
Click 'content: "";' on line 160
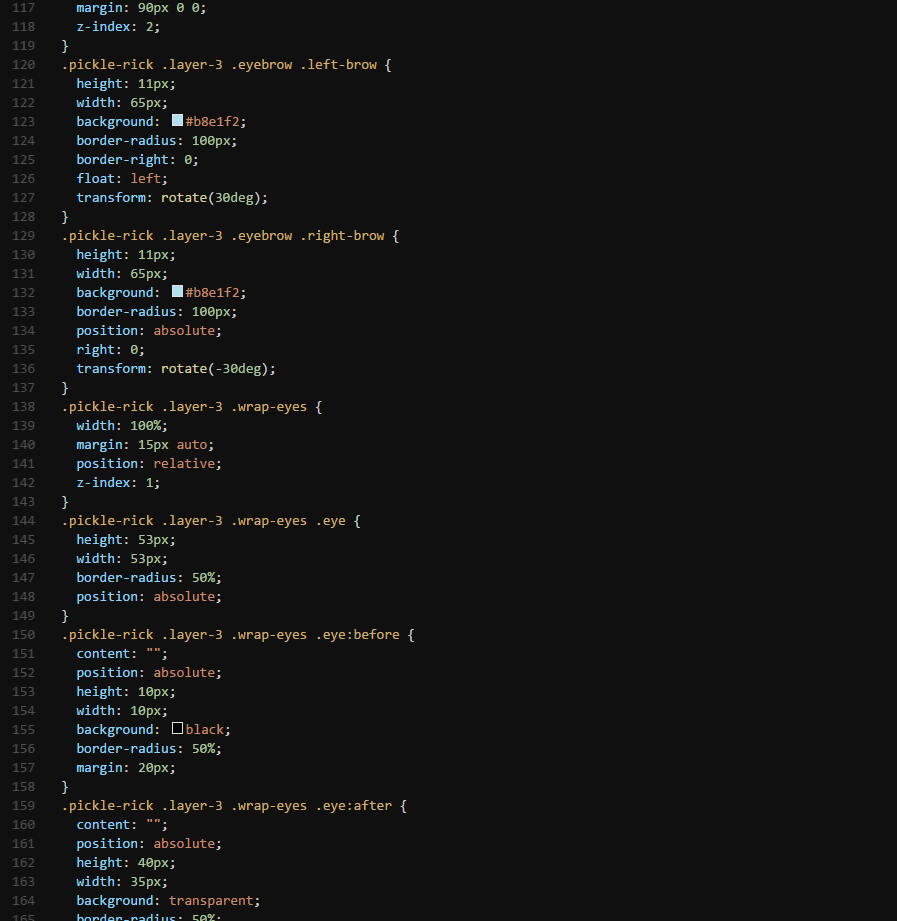(122, 825)
